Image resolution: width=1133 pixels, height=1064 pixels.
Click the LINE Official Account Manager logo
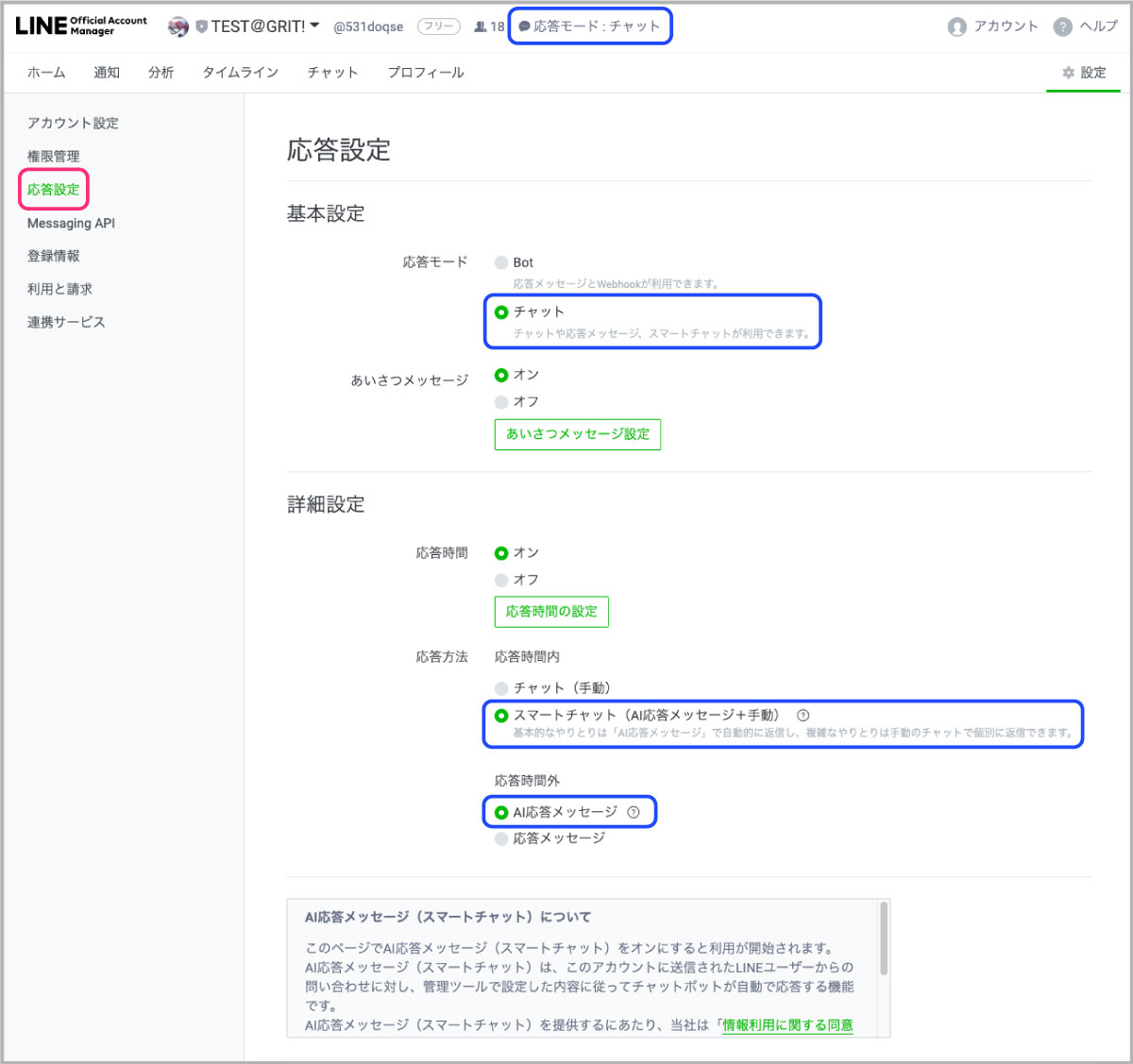point(81,25)
